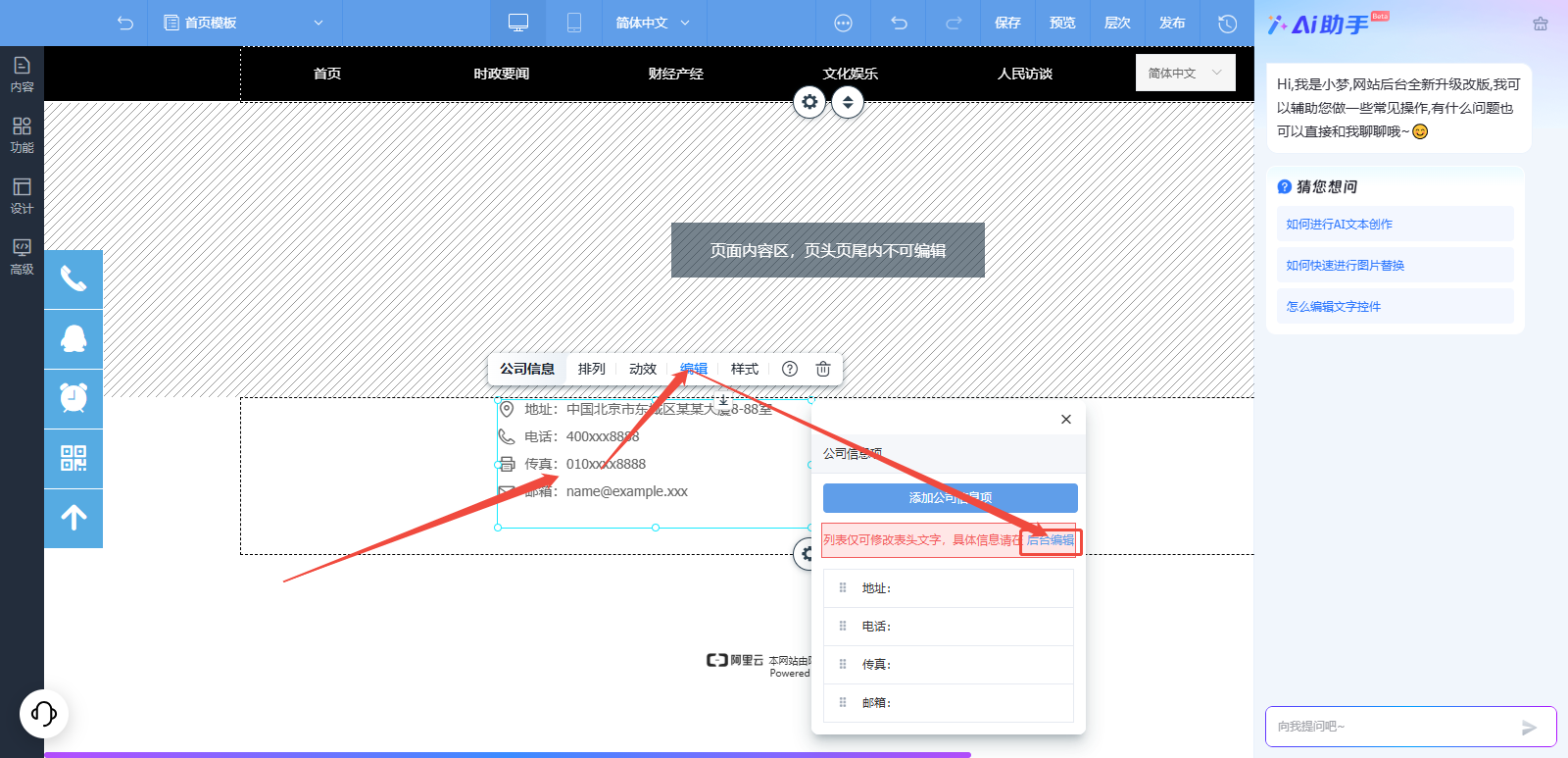Click the more options ellipsis icon
Screen dimensions: 1568x758
(843, 23)
